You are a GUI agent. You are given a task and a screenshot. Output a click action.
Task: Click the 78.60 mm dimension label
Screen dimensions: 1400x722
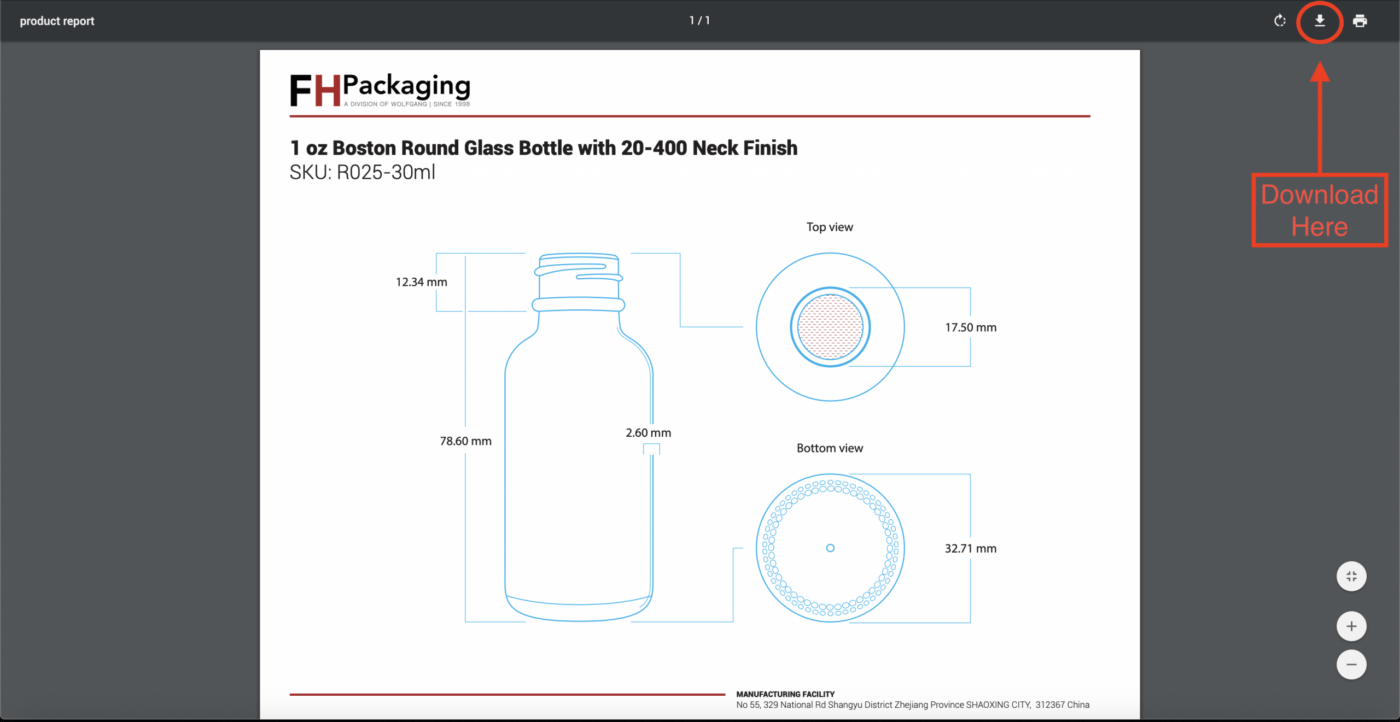click(x=465, y=440)
